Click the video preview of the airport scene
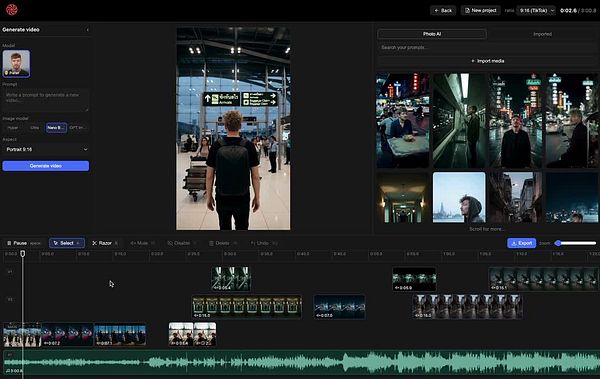600x379 pixels. pos(233,129)
